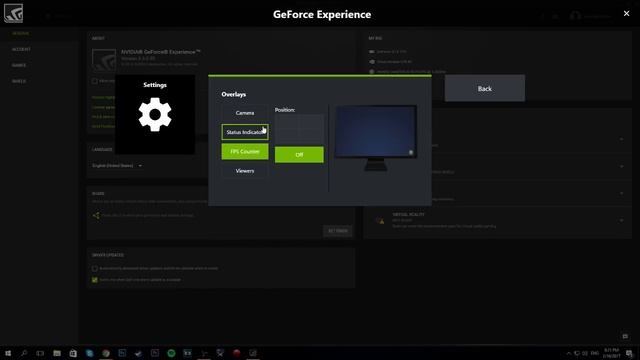
Task: Open Chrome from the taskbar
Action: coord(106,353)
